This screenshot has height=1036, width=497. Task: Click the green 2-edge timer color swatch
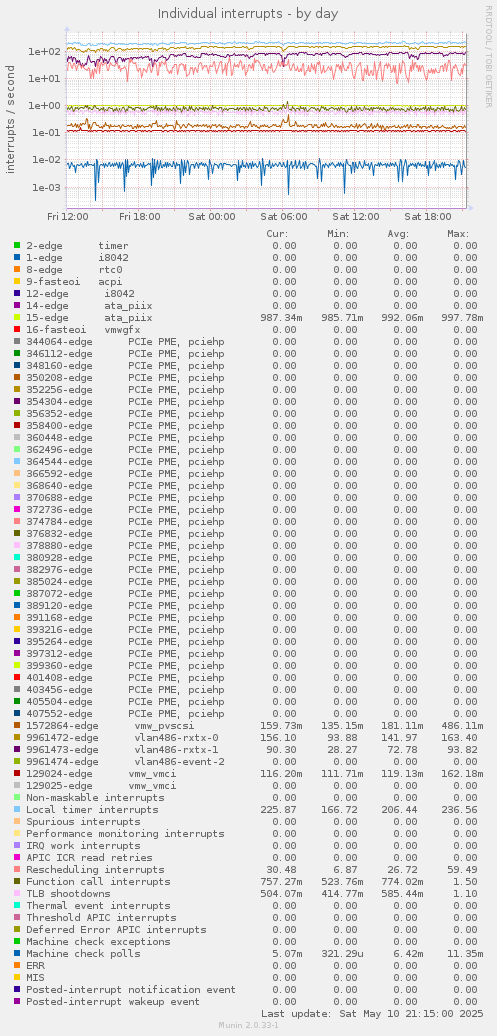17,245
